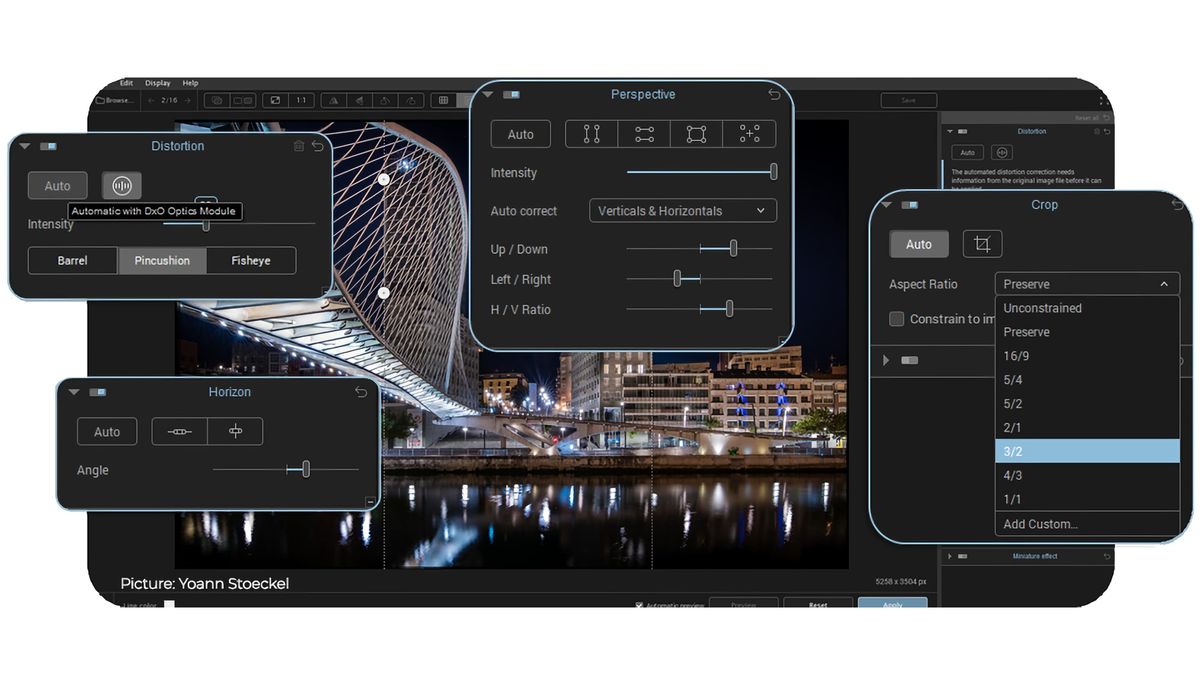1200x675 pixels.
Task: Check the Constrain to image box in Crop panel
Action: click(897, 319)
